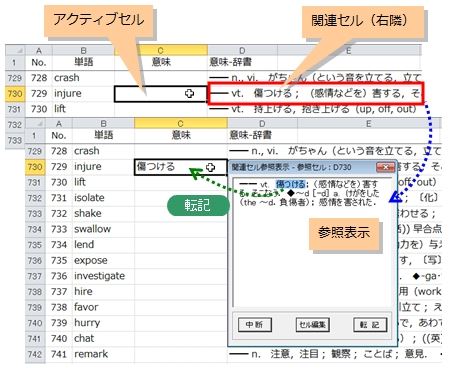Click inside the dialog's reference text box

point(312,243)
